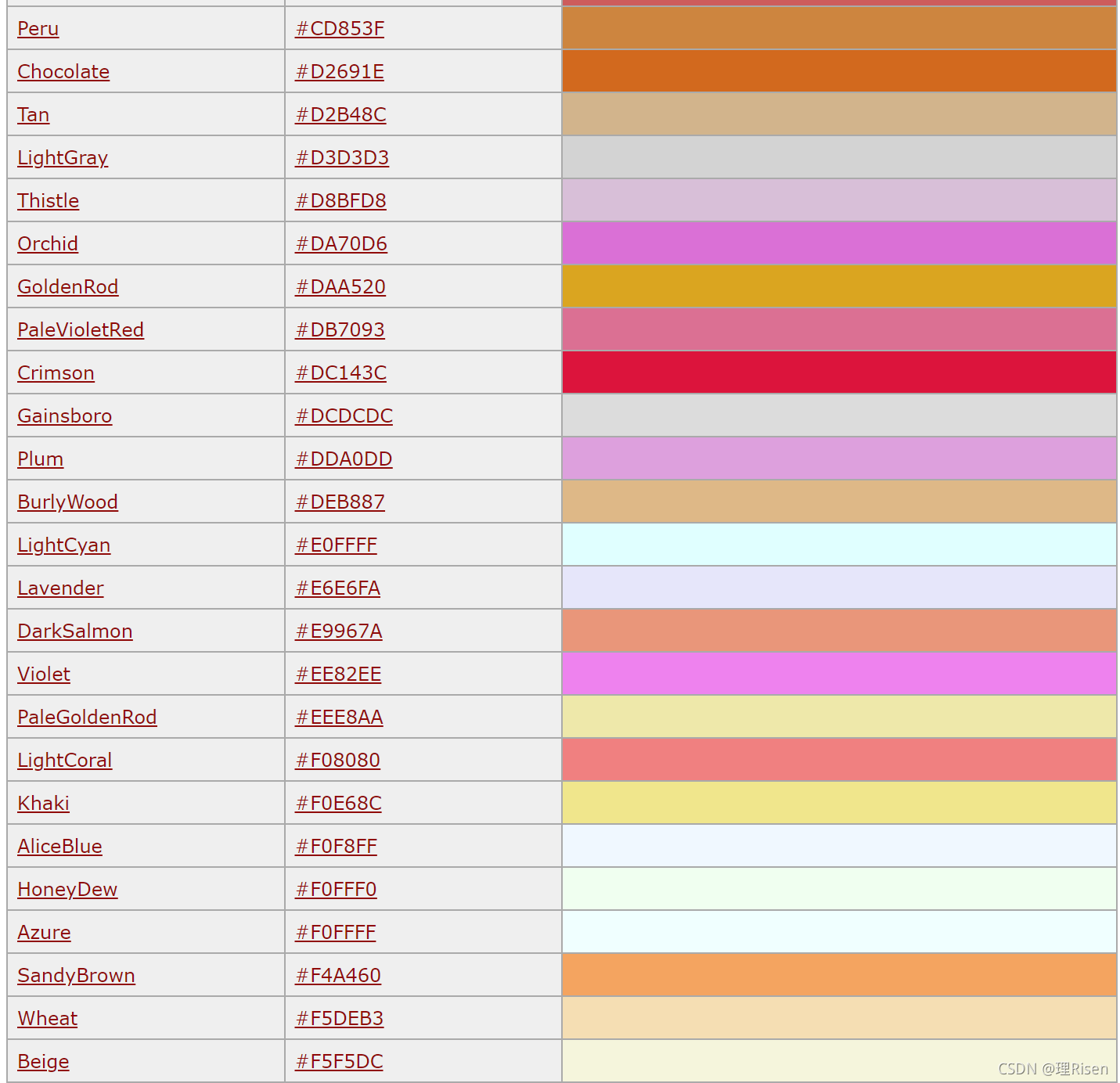Select the GoldenRod color swatch
Image resolution: width=1120 pixels, height=1083 pixels.
click(x=839, y=286)
